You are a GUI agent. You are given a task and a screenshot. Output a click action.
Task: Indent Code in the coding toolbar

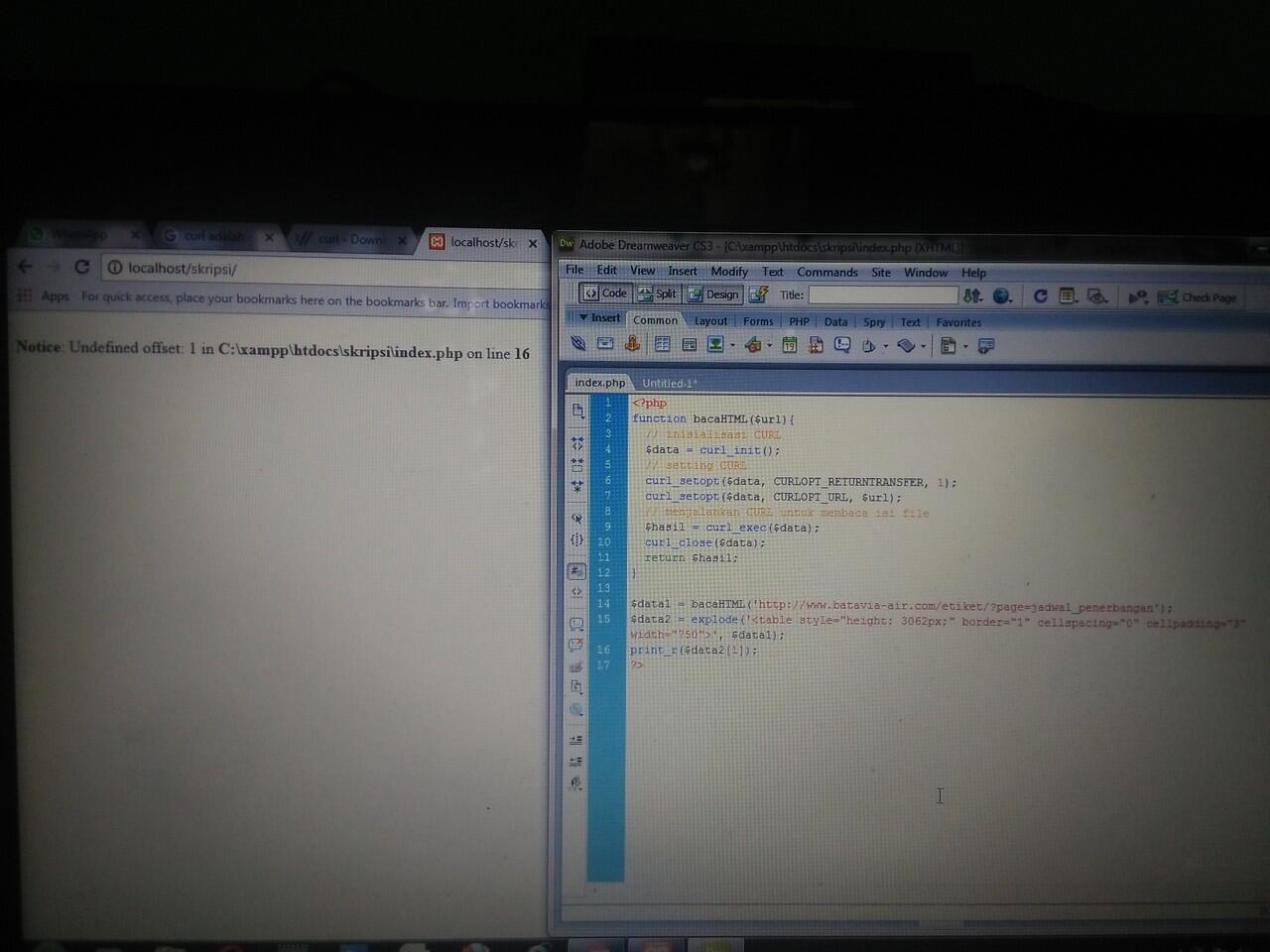[x=576, y=740]
